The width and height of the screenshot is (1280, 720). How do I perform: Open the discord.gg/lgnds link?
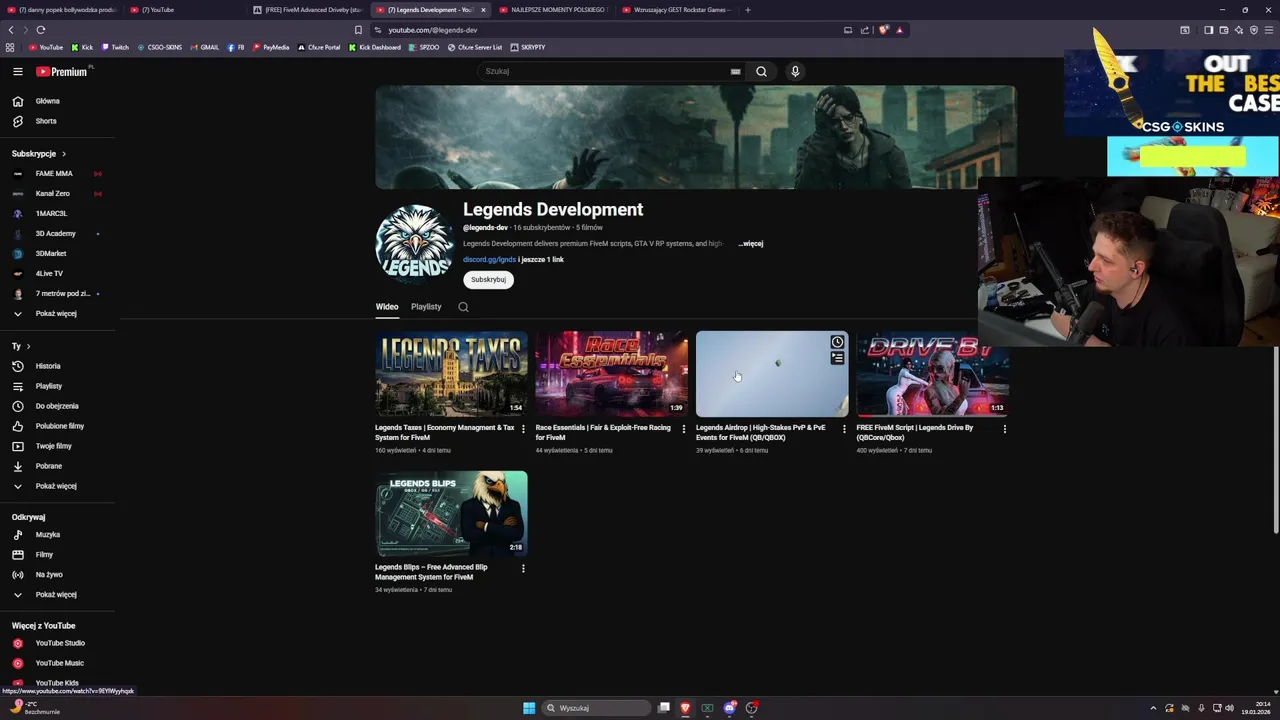tap(489, 260)
